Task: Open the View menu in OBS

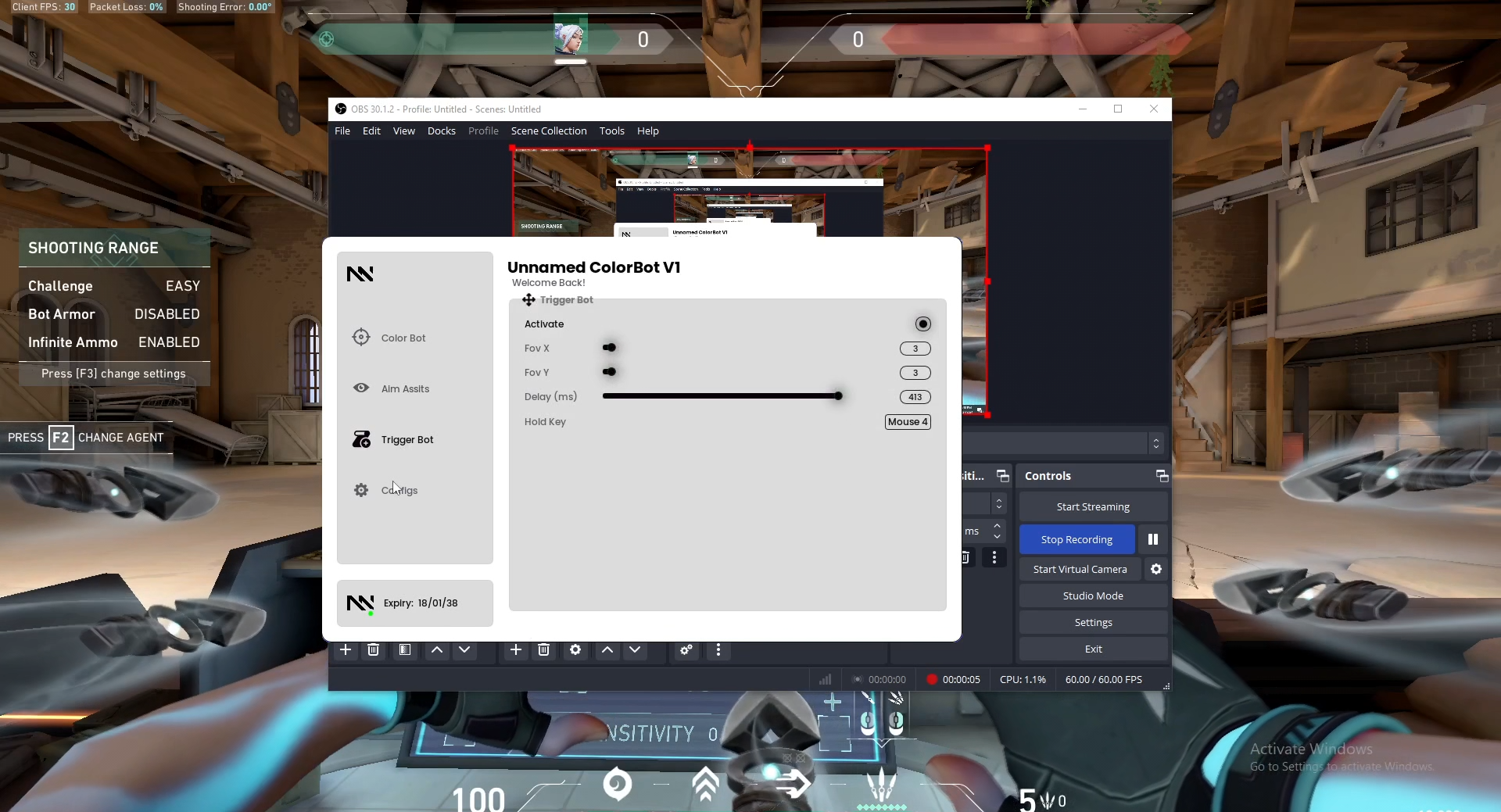Action: [404, 131]
